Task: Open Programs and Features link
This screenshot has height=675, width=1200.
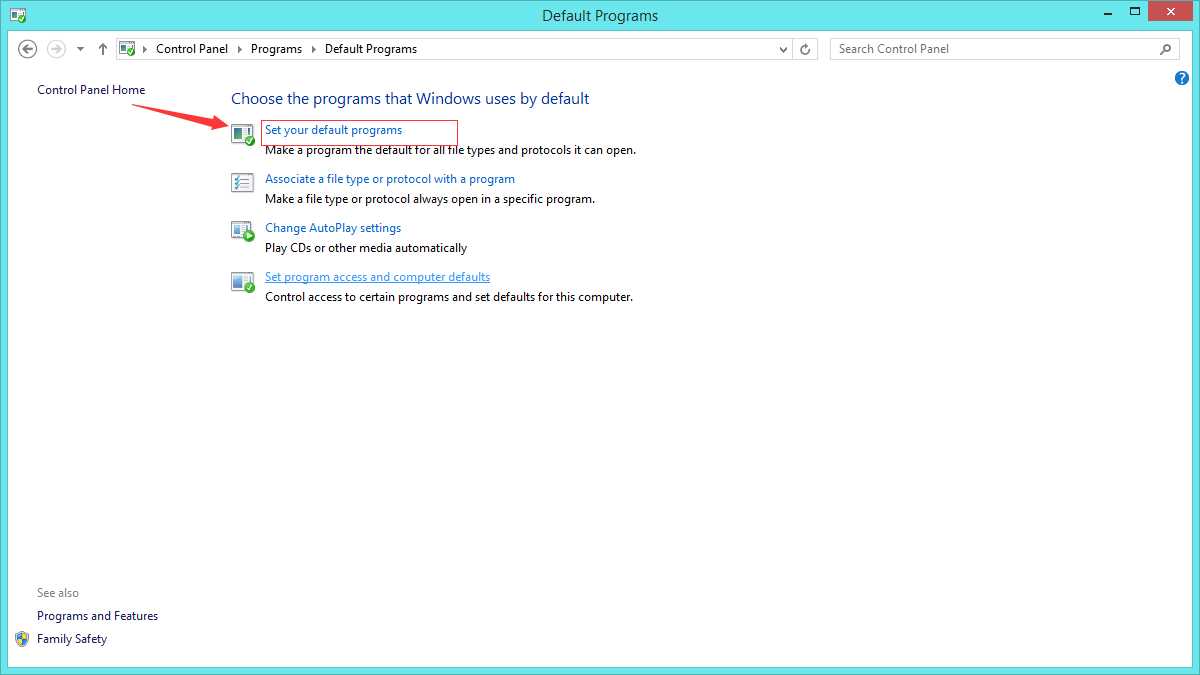Action: pos(97,616)
